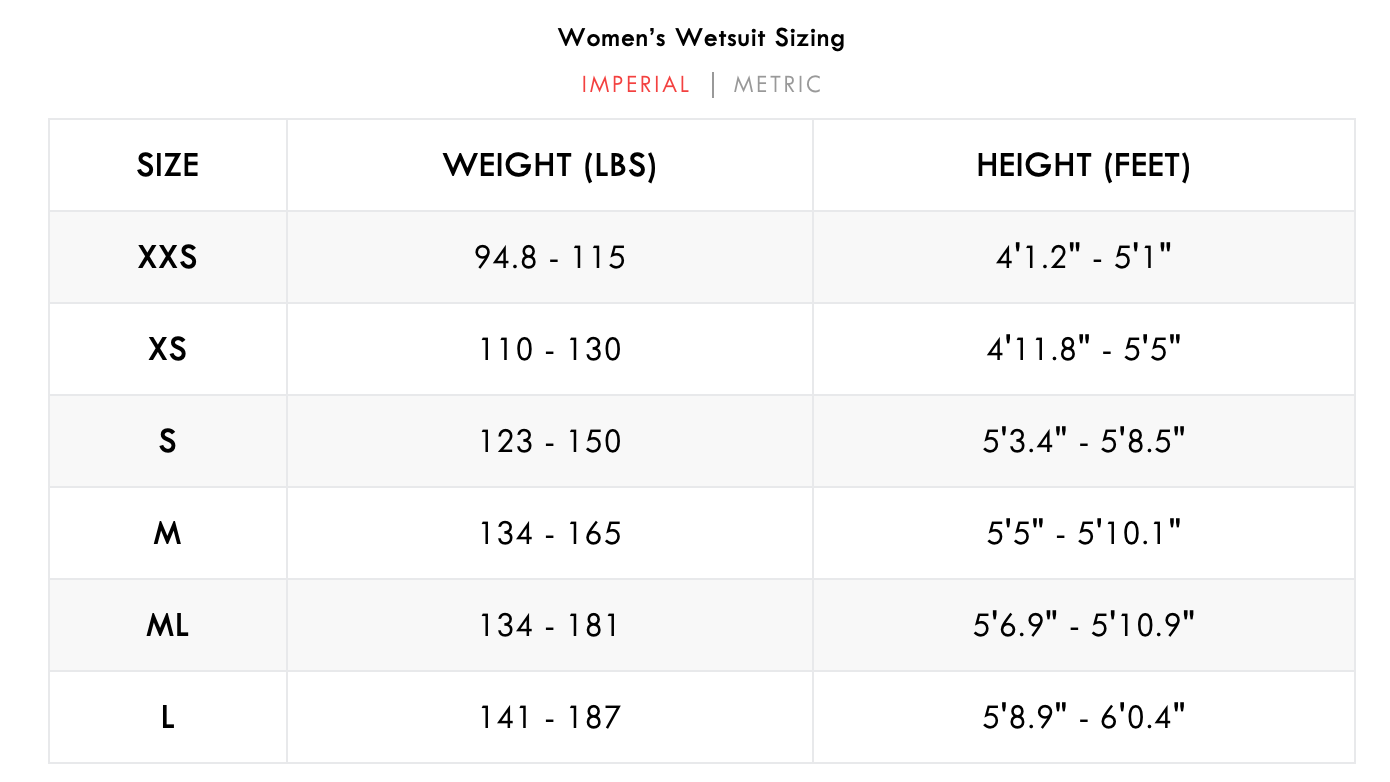Click the WEIGHT (LBS) column header

[550, 165]
